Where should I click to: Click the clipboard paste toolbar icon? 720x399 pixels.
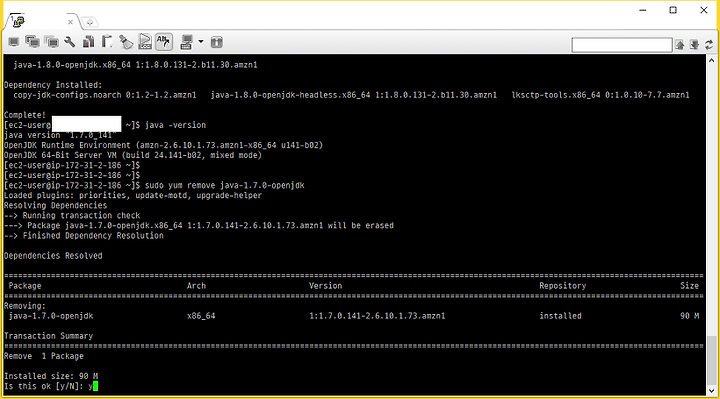107,42
